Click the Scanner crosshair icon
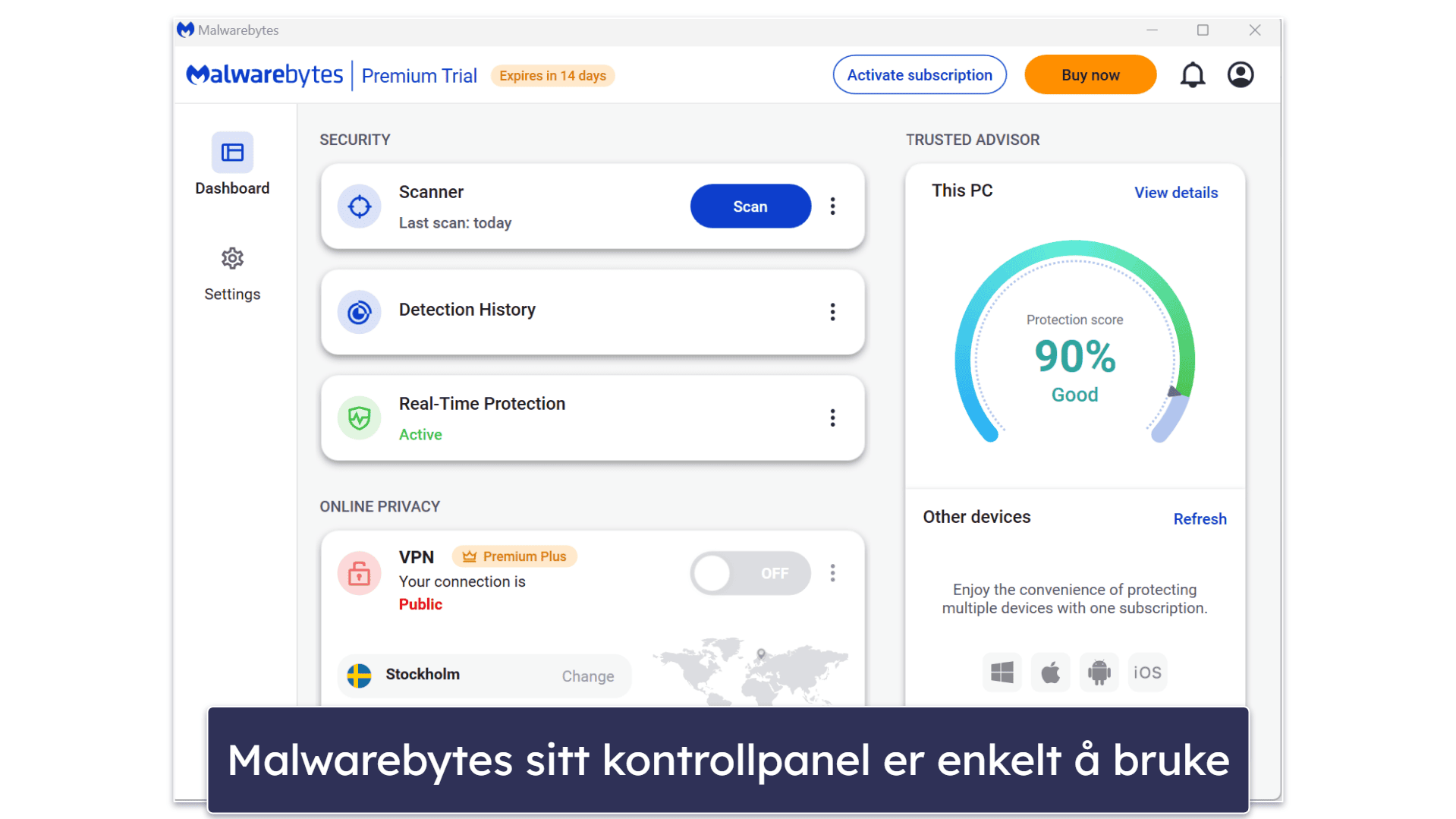The width and height of the screenshot is (1456, 819). tap(359, 206)
